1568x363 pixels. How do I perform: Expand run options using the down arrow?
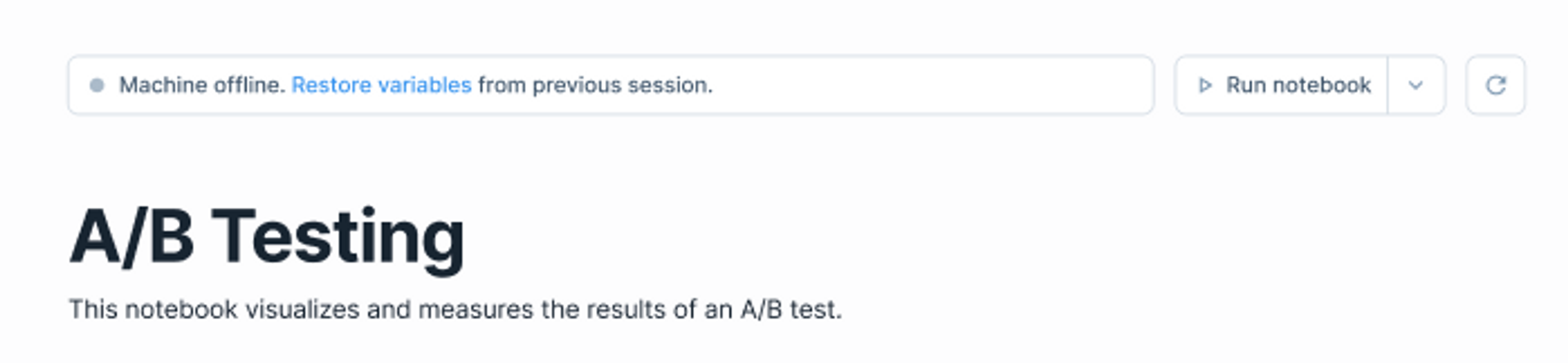1417,85
